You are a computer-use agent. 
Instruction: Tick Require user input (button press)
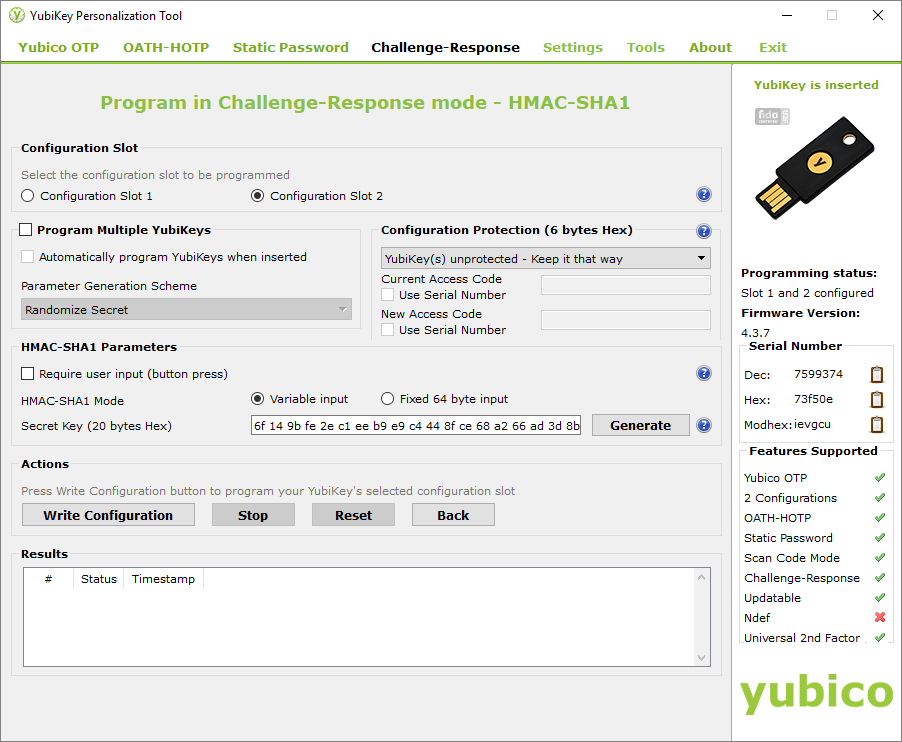pyautogui.click(x=28, y=374)
